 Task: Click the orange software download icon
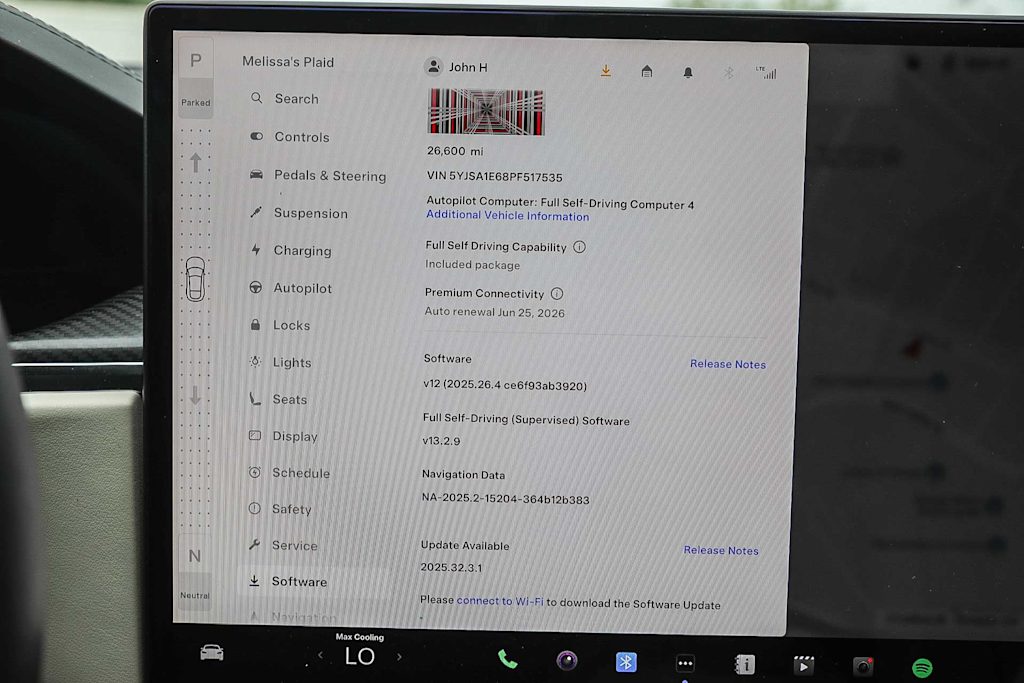pos(605,71)
